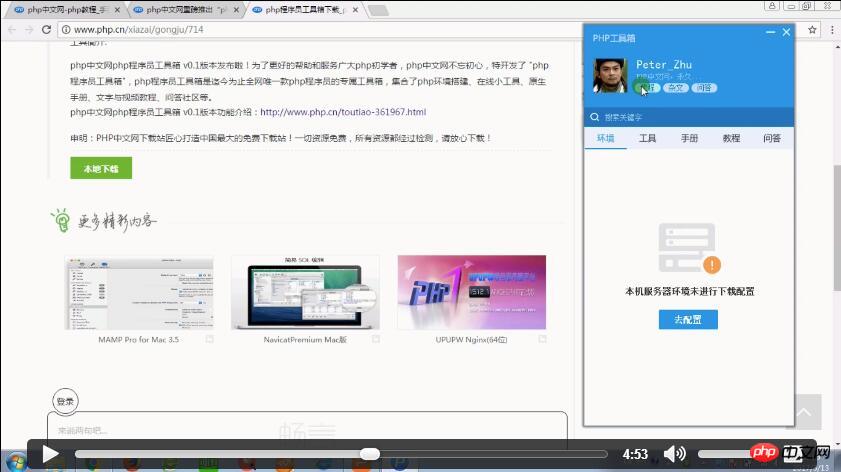Click the magnifier icon in PHP工具箱 search
The image size is (841, 472).
pyautogui.click(x=594, y=117)
